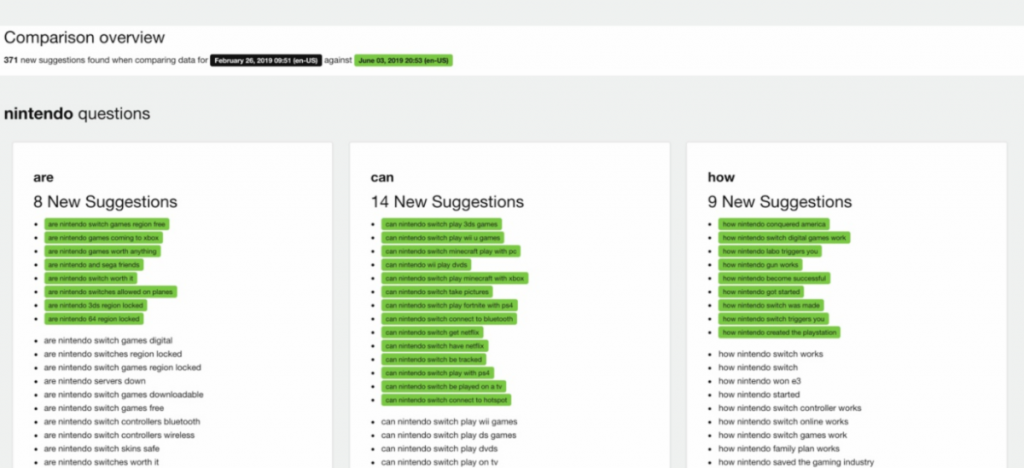The image size is (1024, 468).
Task: Click '14 New Suggestions' heading in can card
Action: click(x=447, y=202)
